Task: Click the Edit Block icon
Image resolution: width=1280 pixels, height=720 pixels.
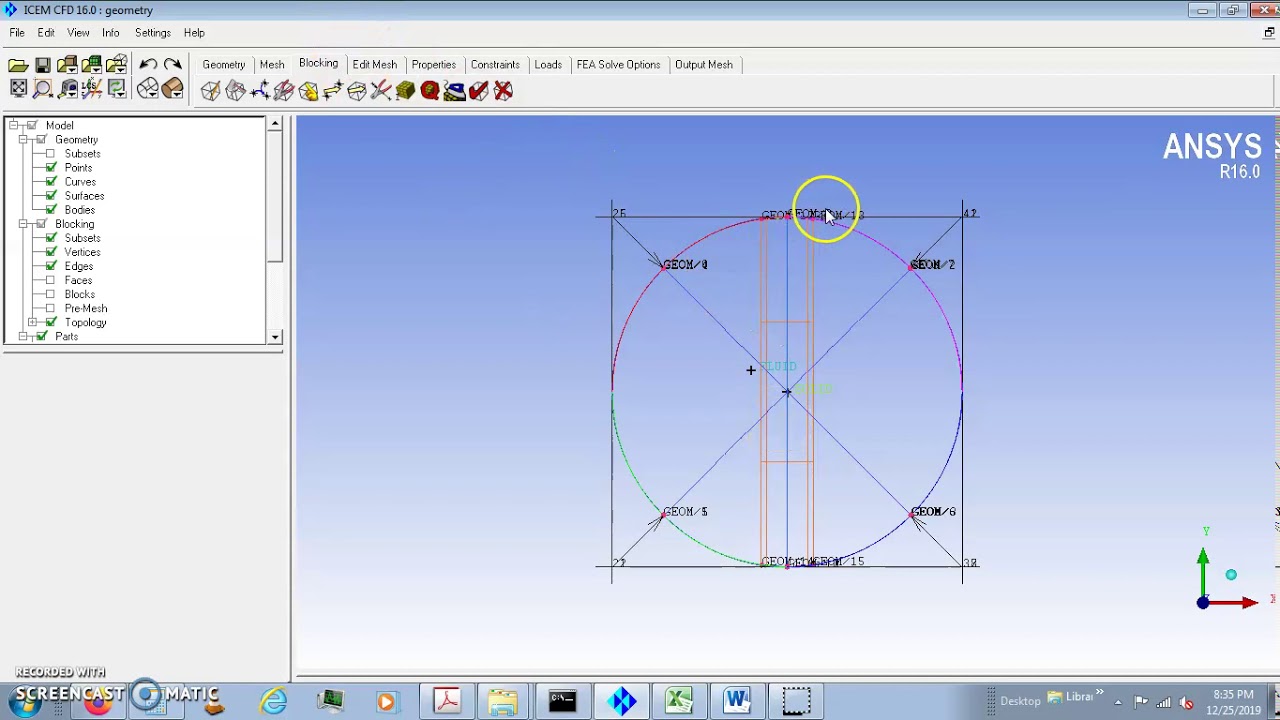Action: [x=284, y=91]
